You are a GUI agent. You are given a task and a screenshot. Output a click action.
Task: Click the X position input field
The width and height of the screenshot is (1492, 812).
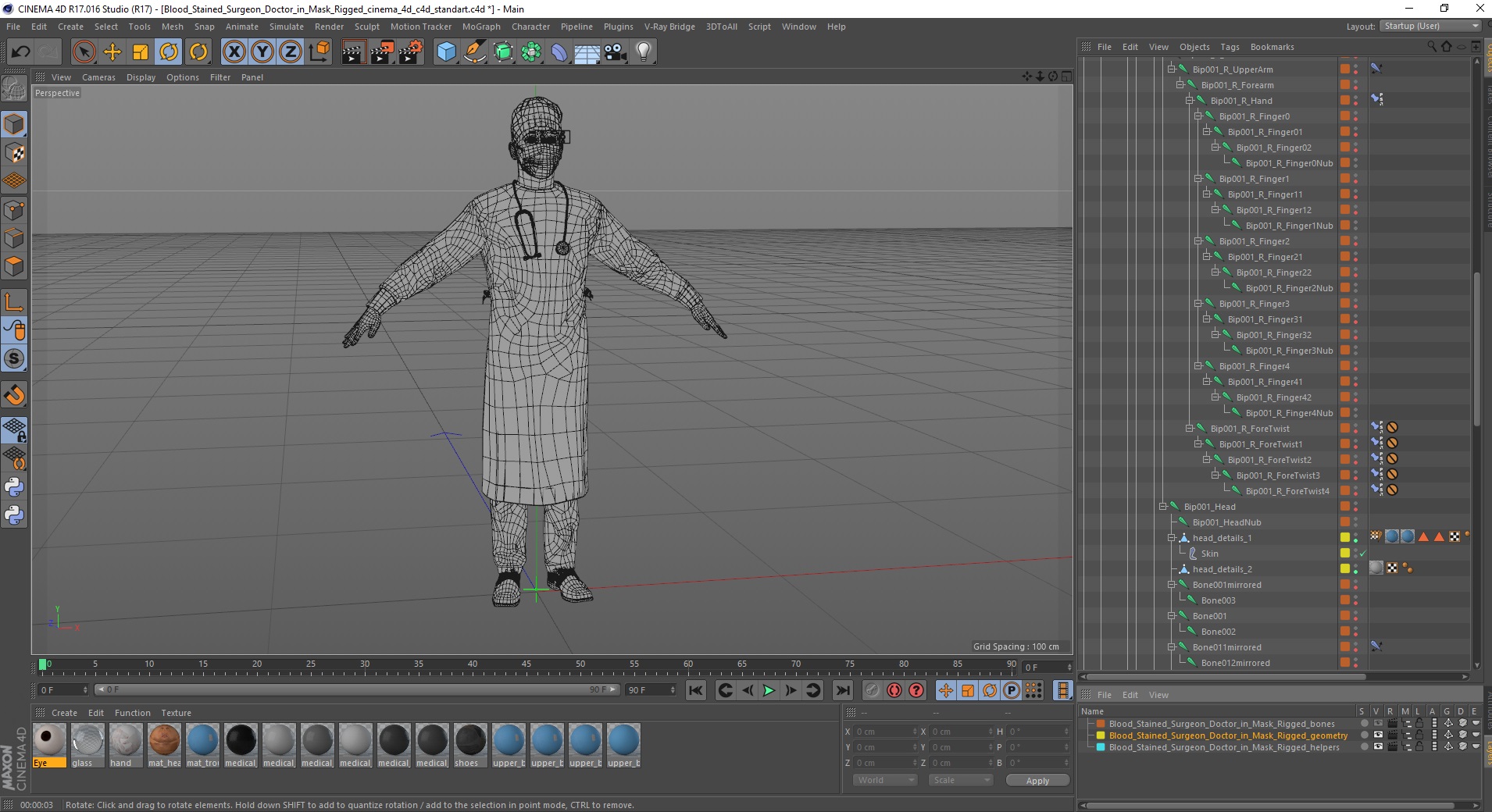(x=886, y=732)
